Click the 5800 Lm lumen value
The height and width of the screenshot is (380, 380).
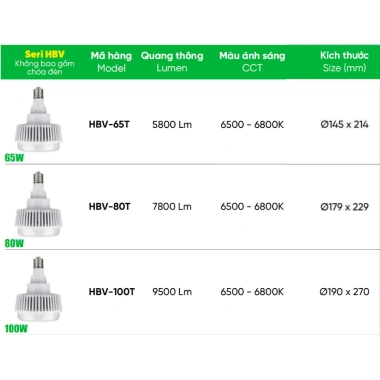[172, 125]
